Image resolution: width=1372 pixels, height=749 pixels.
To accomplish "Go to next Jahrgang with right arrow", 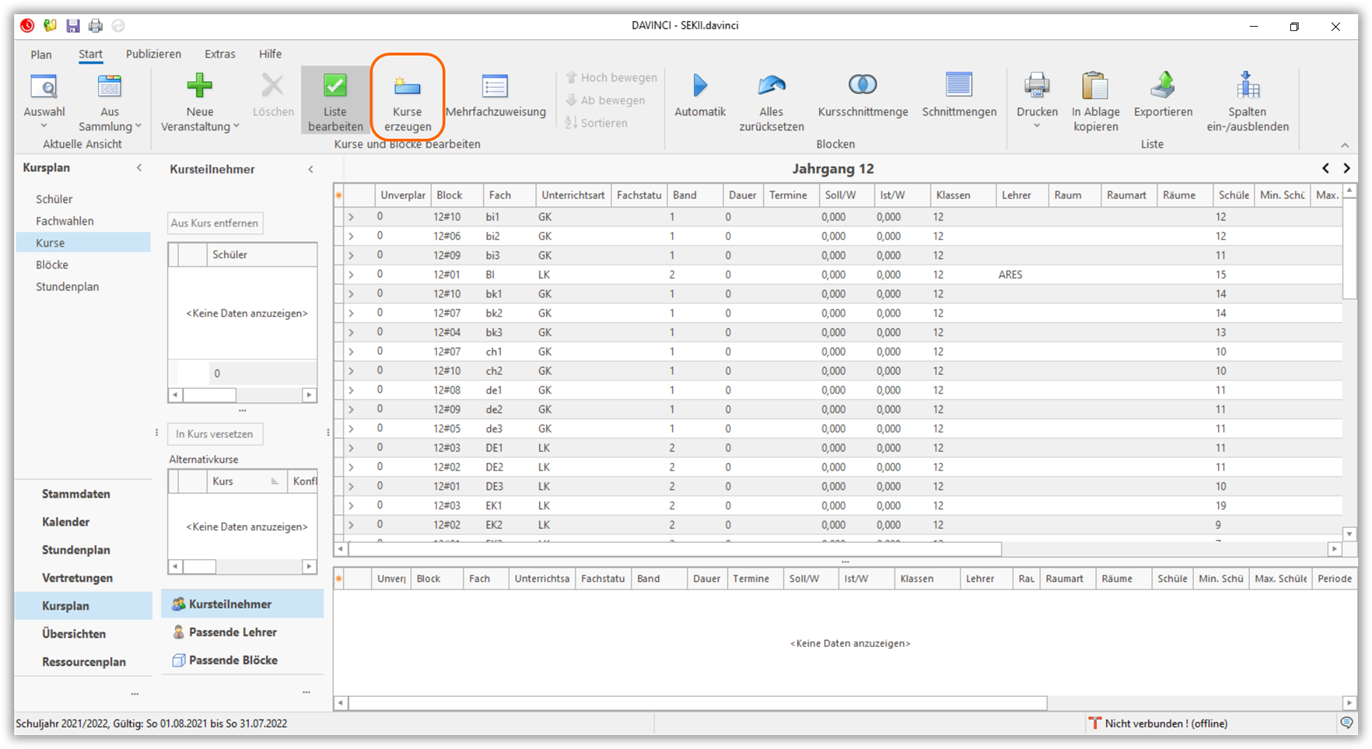I will click(x=1347, y=169).
